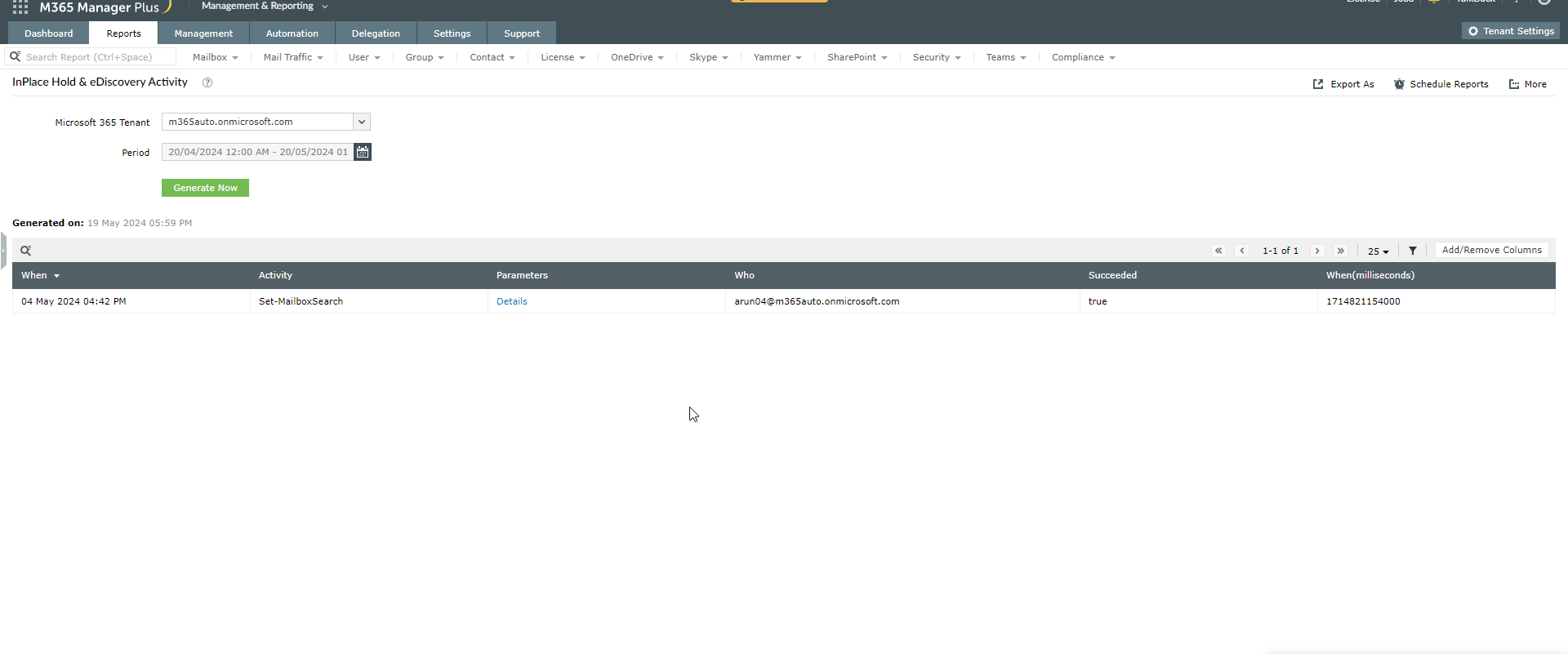This screenshot has width=1568, height=654.
Task: Focus the Search Report field
Action: pos(91,57)
